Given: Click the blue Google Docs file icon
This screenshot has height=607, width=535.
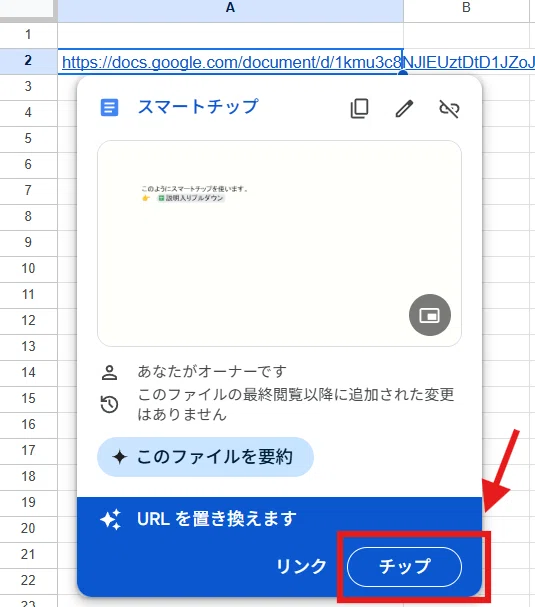Looking at the screenshot, I should pos(109,108).
